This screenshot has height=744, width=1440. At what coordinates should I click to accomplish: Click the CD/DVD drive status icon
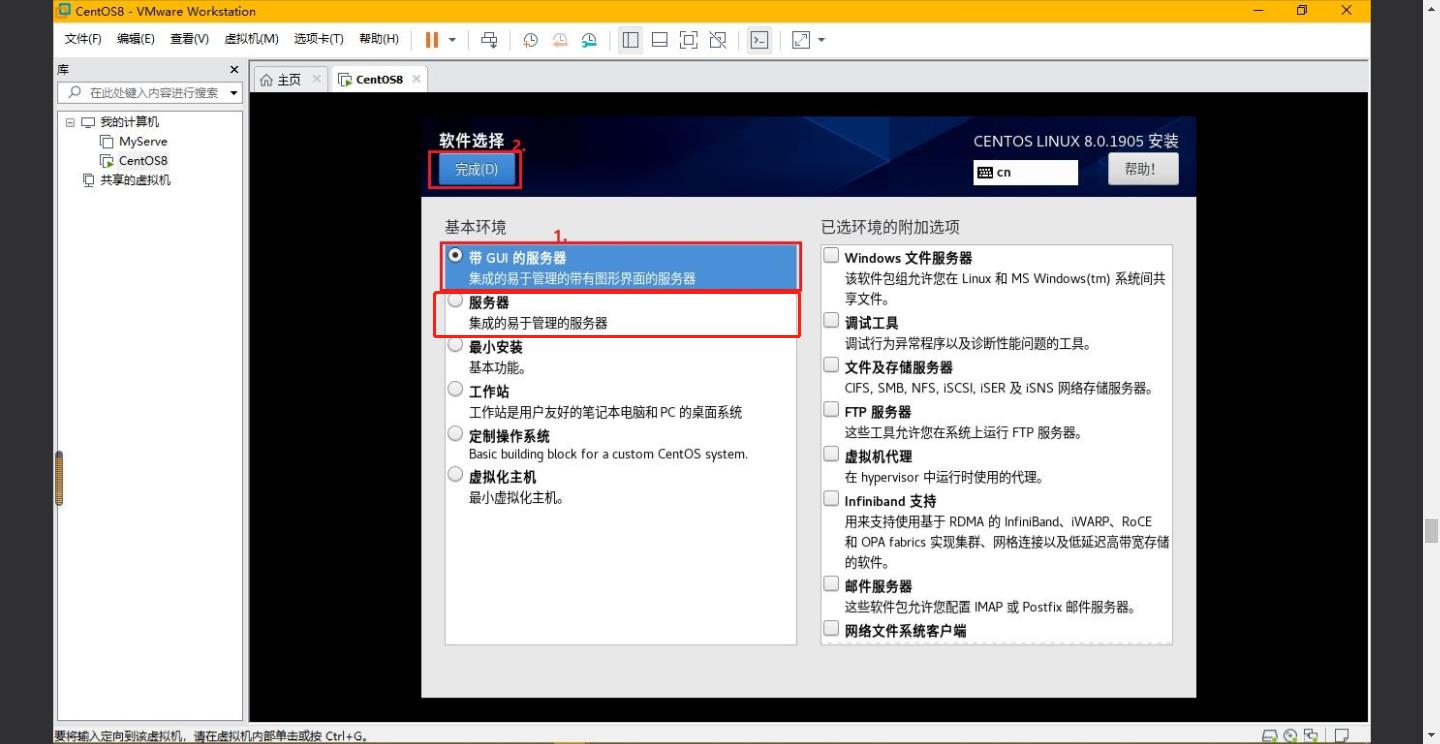tap(1290, 736)
